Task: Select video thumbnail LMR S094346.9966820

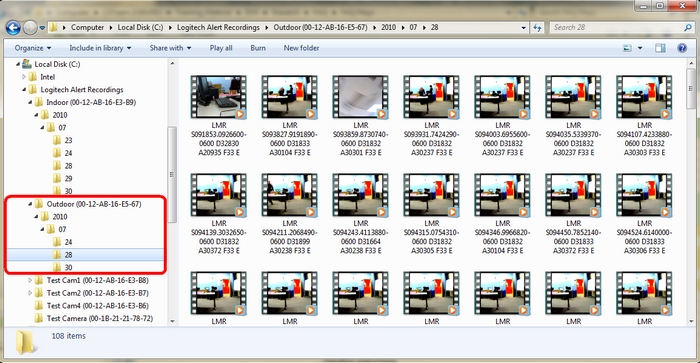Action: [x=503, y=196]
